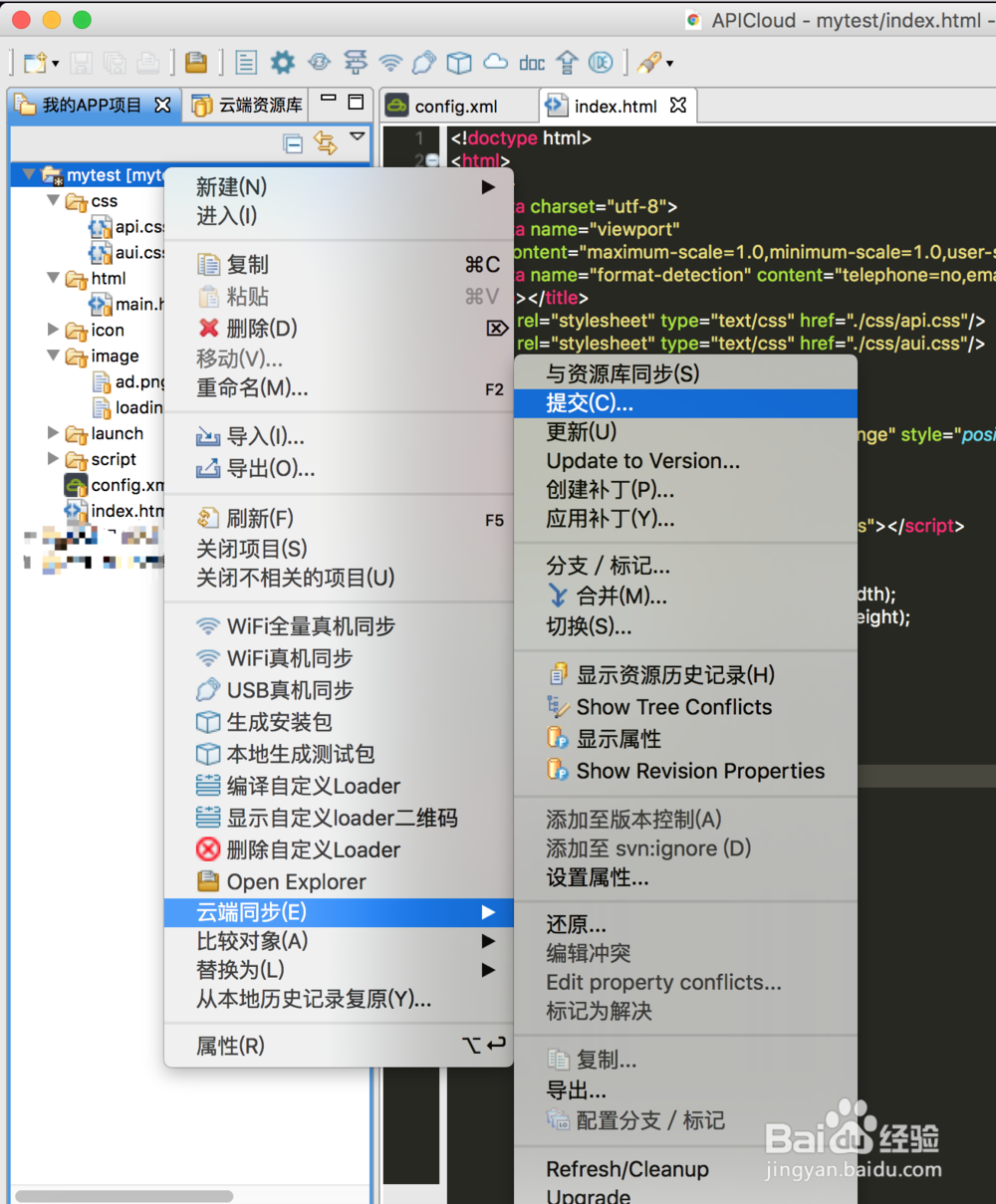996x1204 pixels.
Task: Open the new wizard dropdown arrow
Action: (55, 64)
